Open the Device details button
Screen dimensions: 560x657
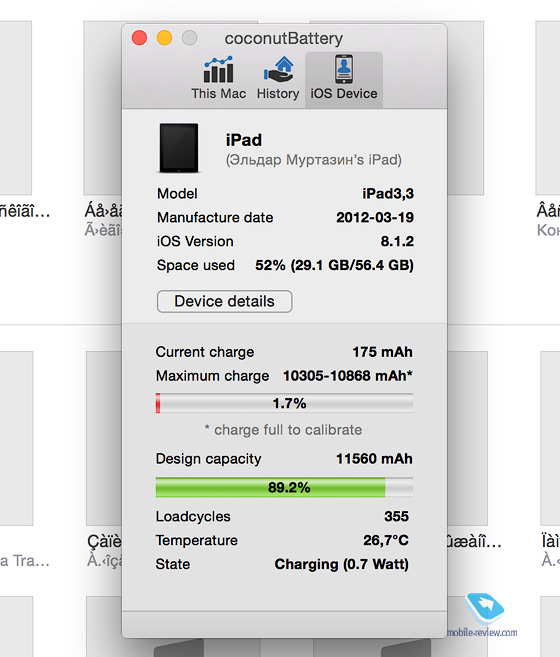225,301
